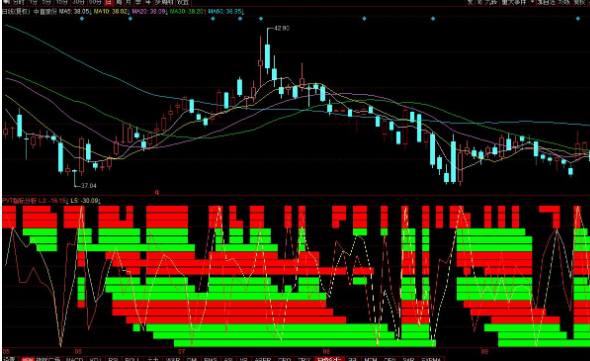Open the W&R indicator tab
Viewport: 590px width, 361px height.
point(173,359)
